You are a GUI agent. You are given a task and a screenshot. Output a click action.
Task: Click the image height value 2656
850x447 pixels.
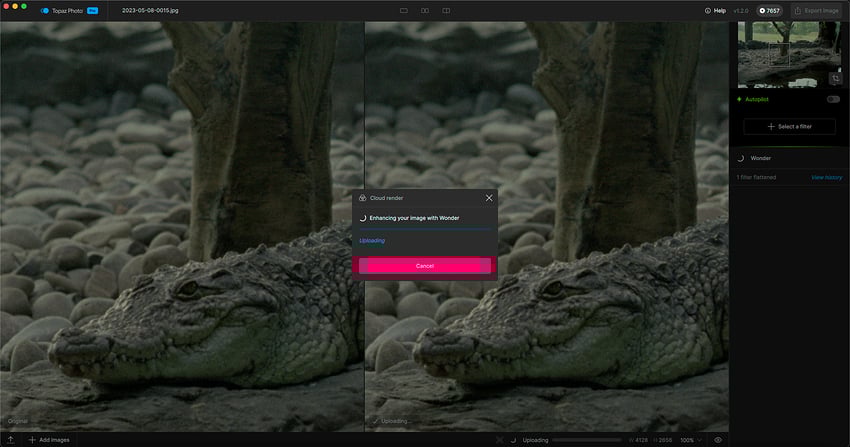click(x=665, y=440)
